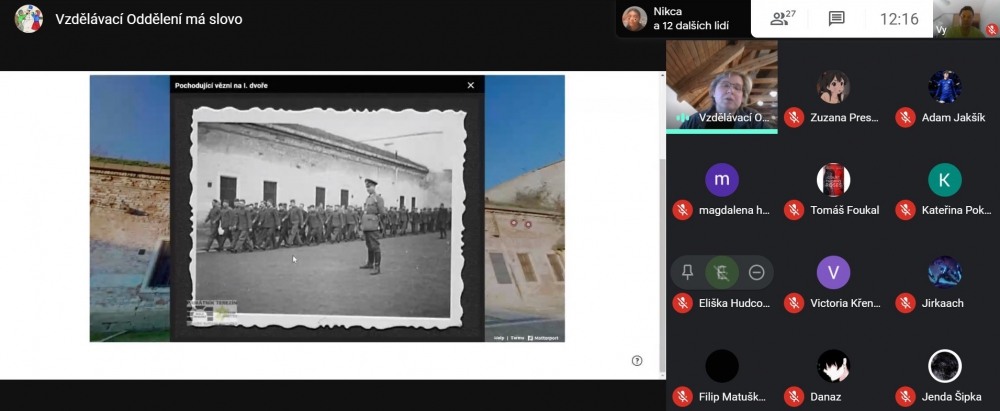Close the 'Pochodující vězni na I. dvoře' photo popup

coord(471,86)
